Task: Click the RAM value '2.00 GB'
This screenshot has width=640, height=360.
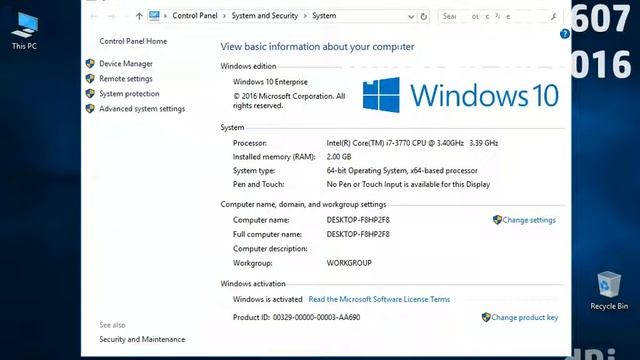Action: pos(339,157)
